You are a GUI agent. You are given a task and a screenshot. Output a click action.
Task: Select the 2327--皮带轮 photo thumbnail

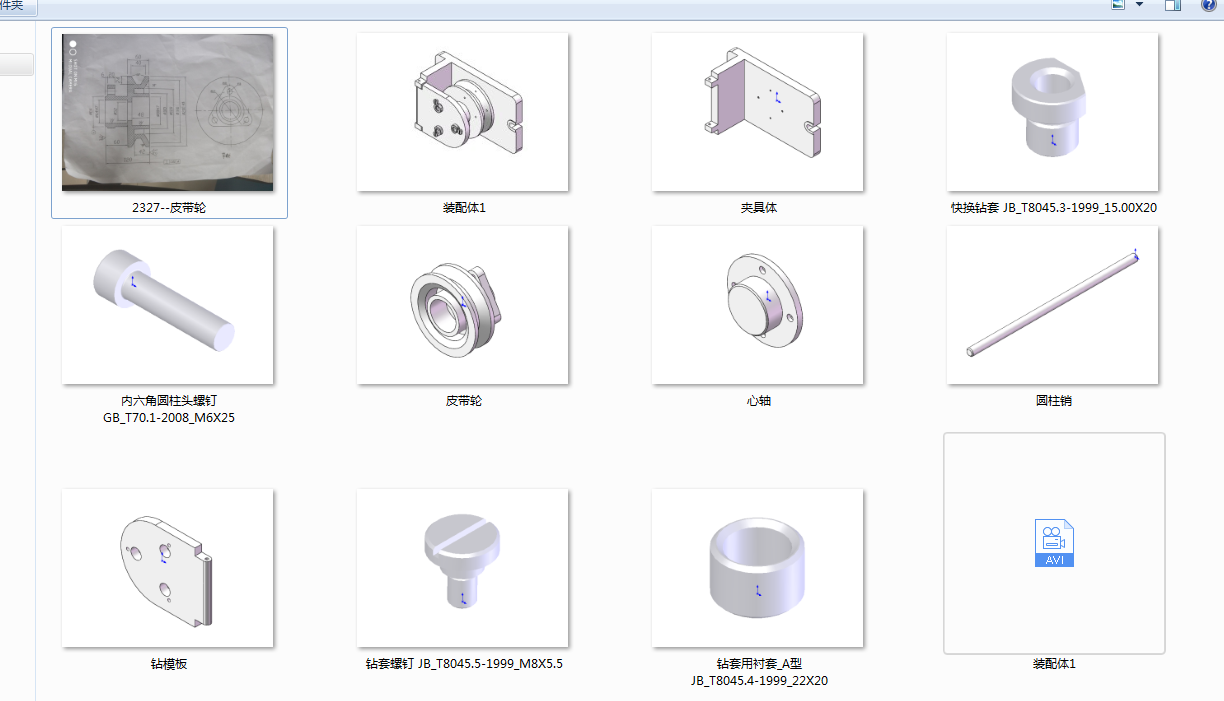click(168, 112)
